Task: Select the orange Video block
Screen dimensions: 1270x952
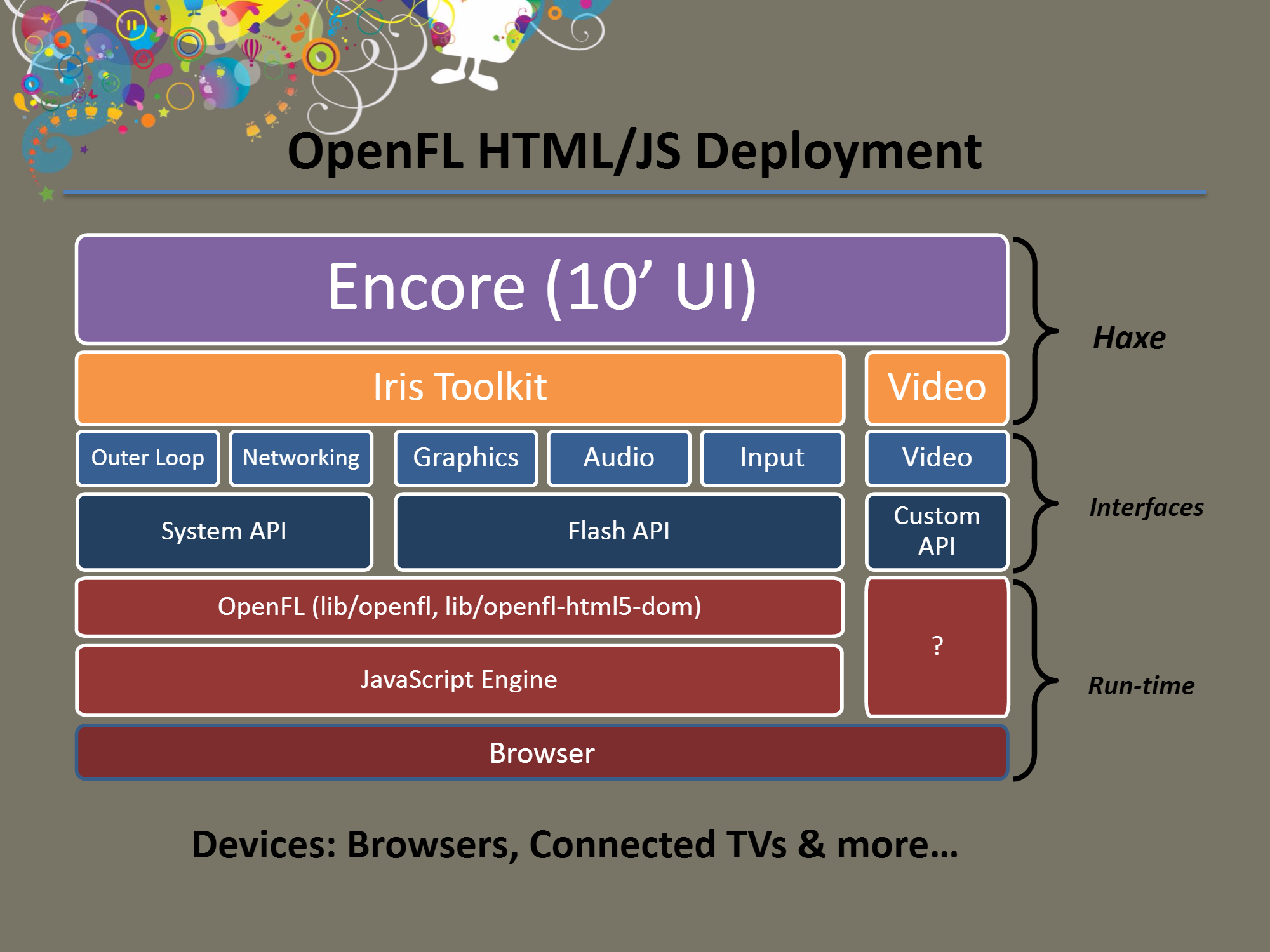Action: click(x=937, y=388)
